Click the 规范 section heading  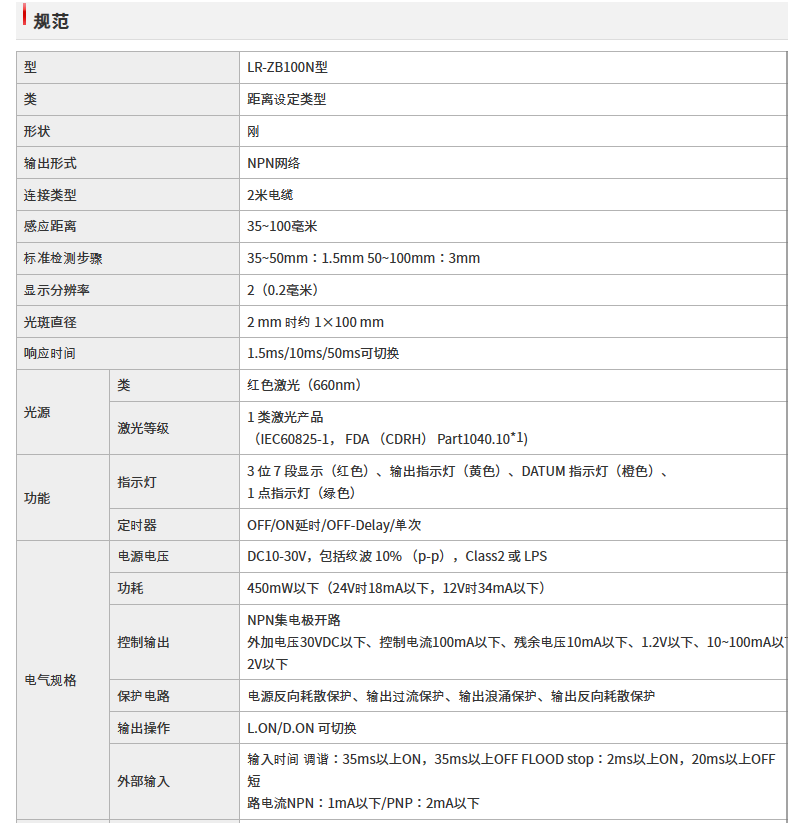click(51, 22)
